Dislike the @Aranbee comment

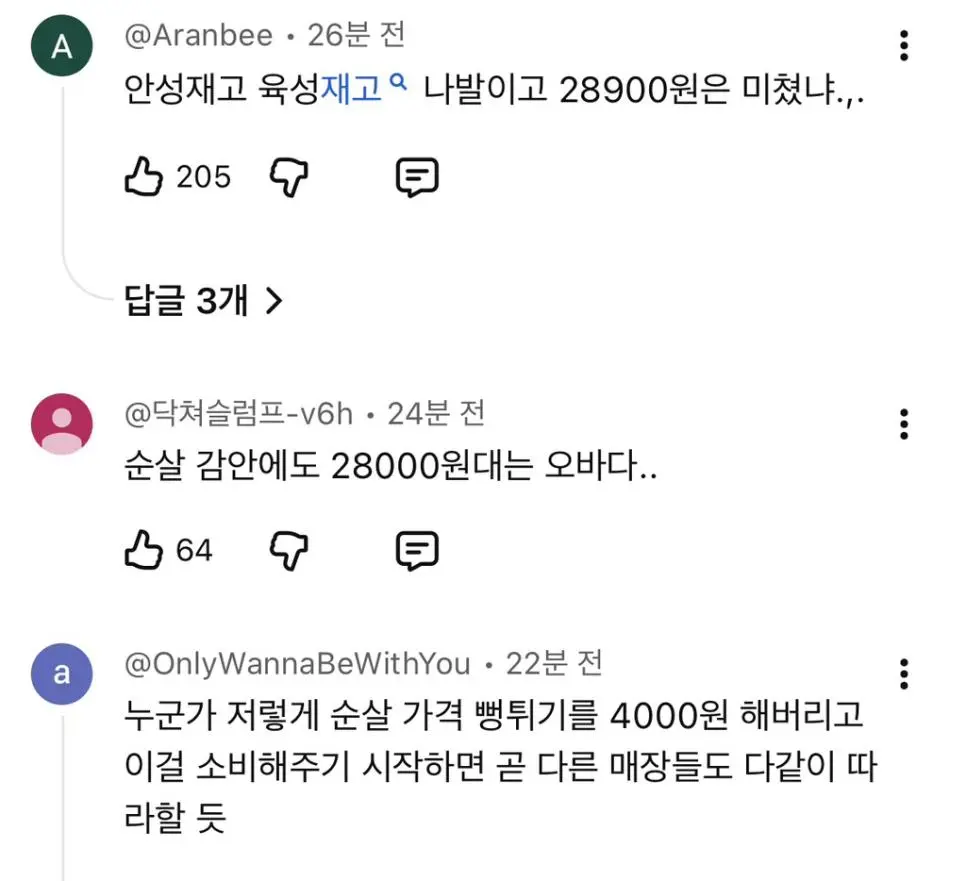click(289, 177)
